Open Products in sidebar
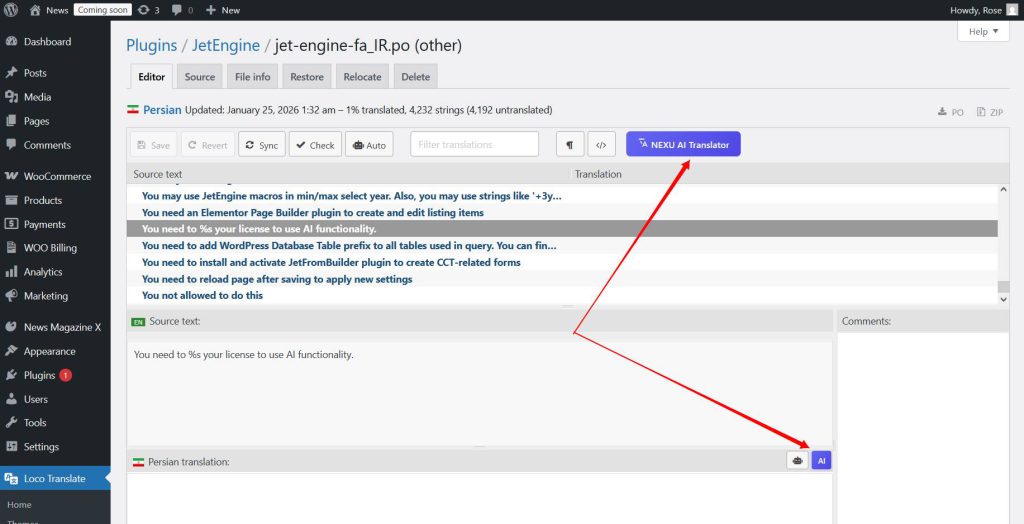The image size is (1024, 524). point(42,200)
